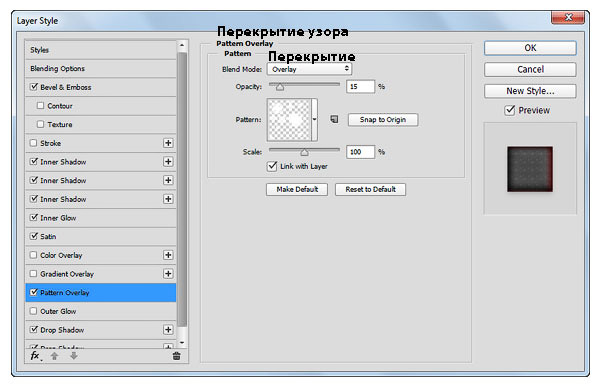The image size is (600, 387).
Task: Click the New Style... button
Action: point(530,91)
